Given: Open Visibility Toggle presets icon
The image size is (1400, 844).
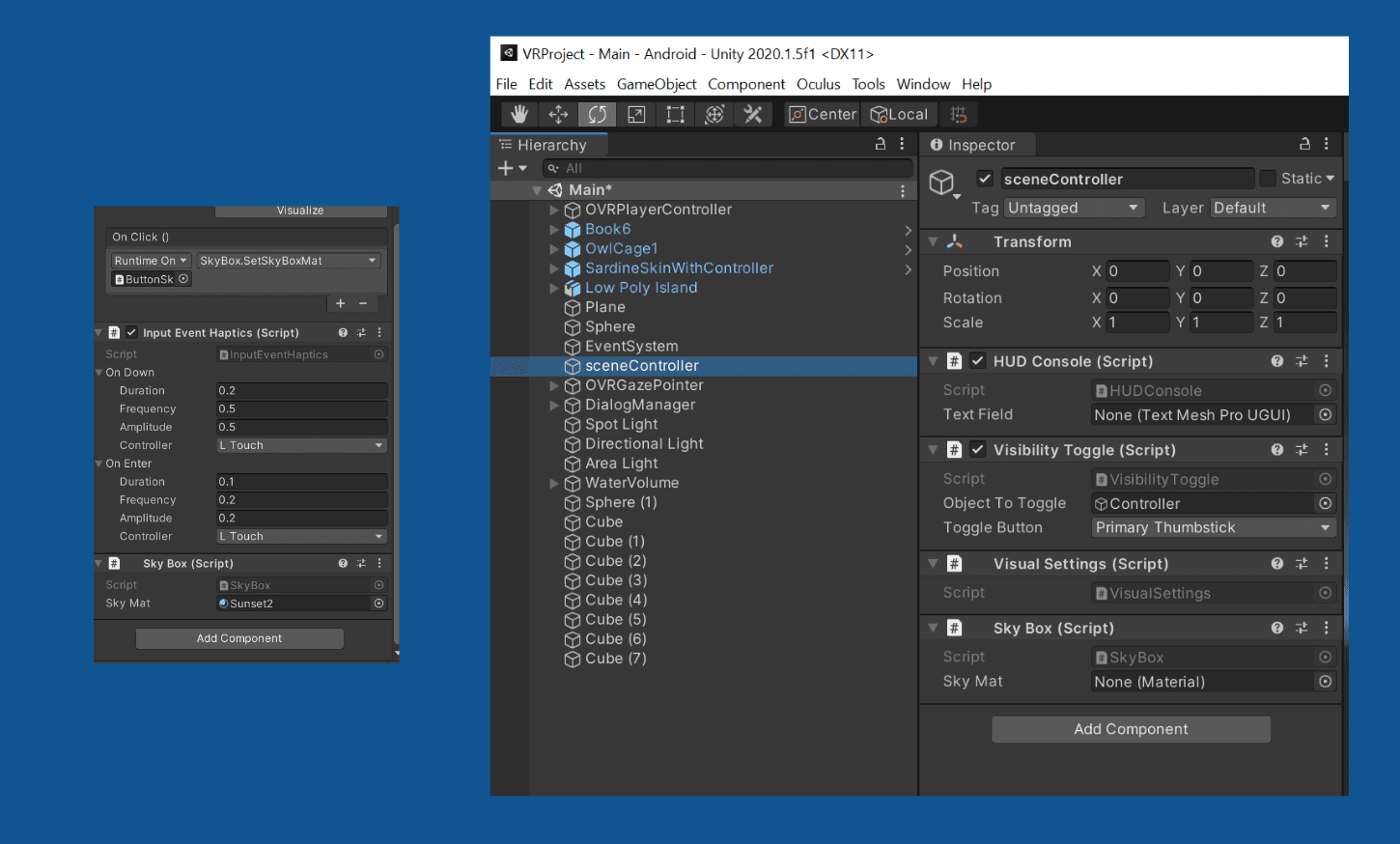Looking at the screenshot, I should pyautogui.click(x=1302, y=450).
